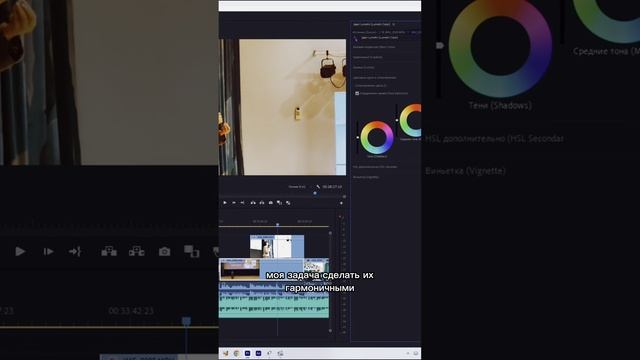
Task: Switch to After Effects taskbar icon
Action: pos(258,353)
